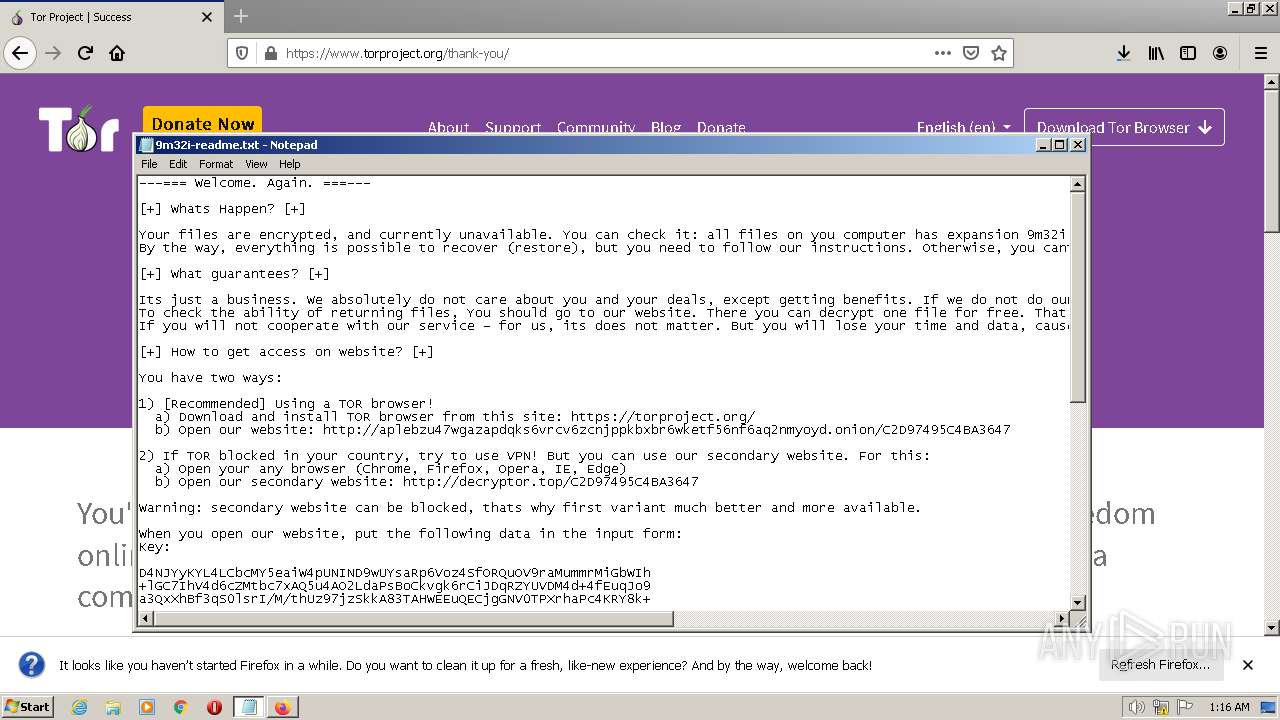Click the 'Key:' line in the note
1280x720 pixels.
pos(155,547)
